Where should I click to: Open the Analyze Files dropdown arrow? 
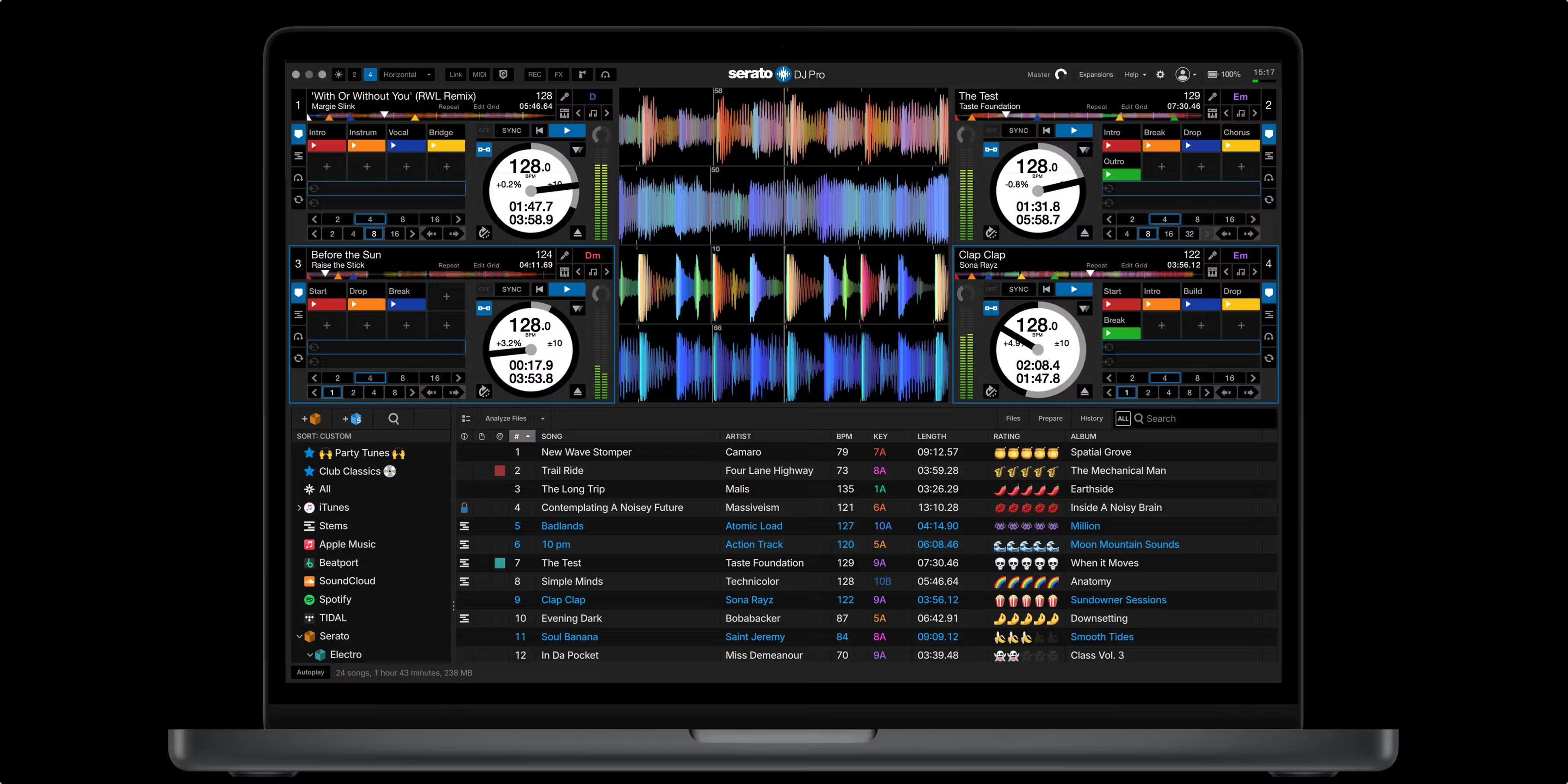click(542, 419)
